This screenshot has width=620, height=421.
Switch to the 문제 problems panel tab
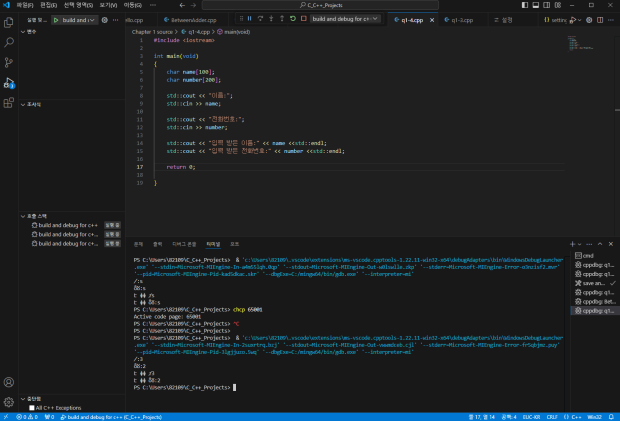(x=138, y=244)
